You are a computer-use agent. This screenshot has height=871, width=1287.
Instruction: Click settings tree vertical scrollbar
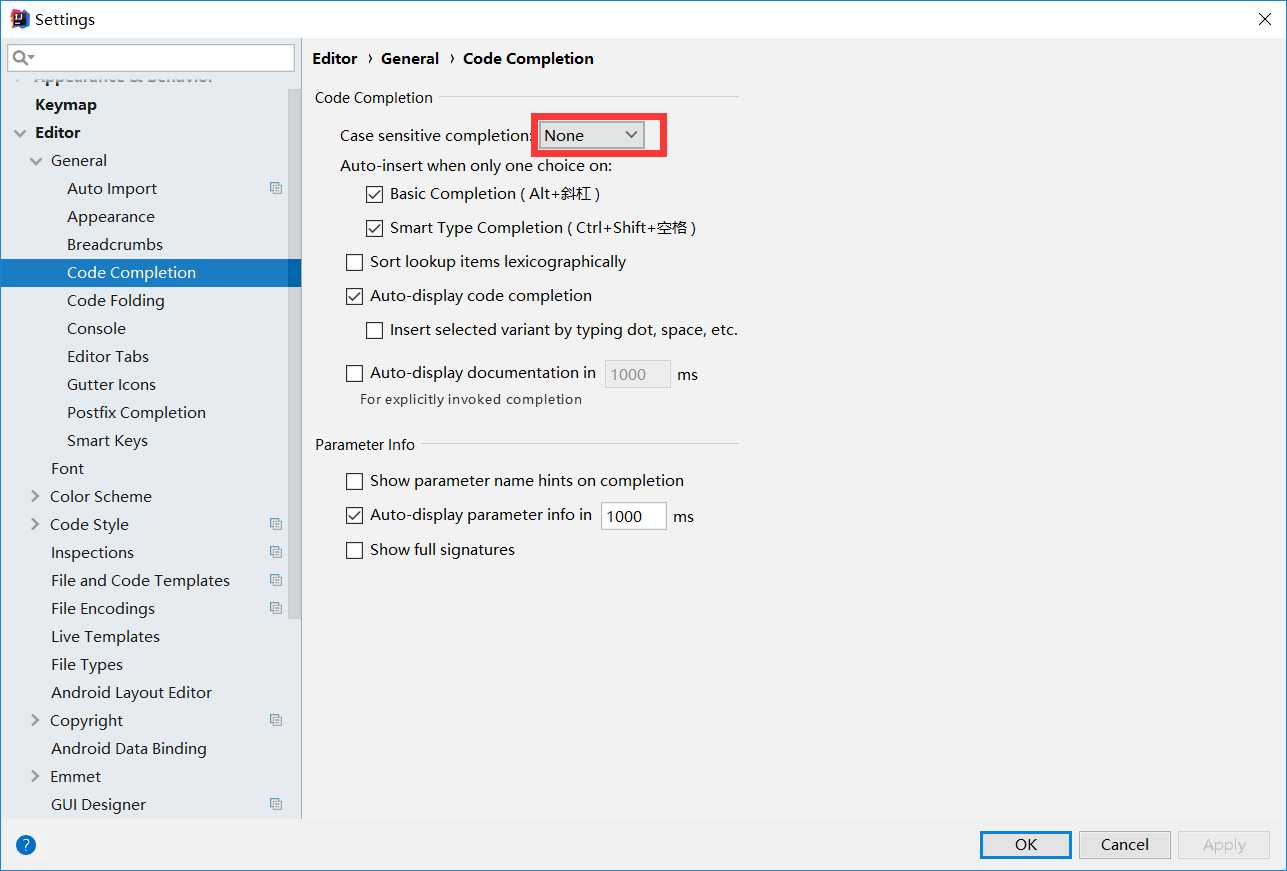pyautogui.click(x=294, y=355)
